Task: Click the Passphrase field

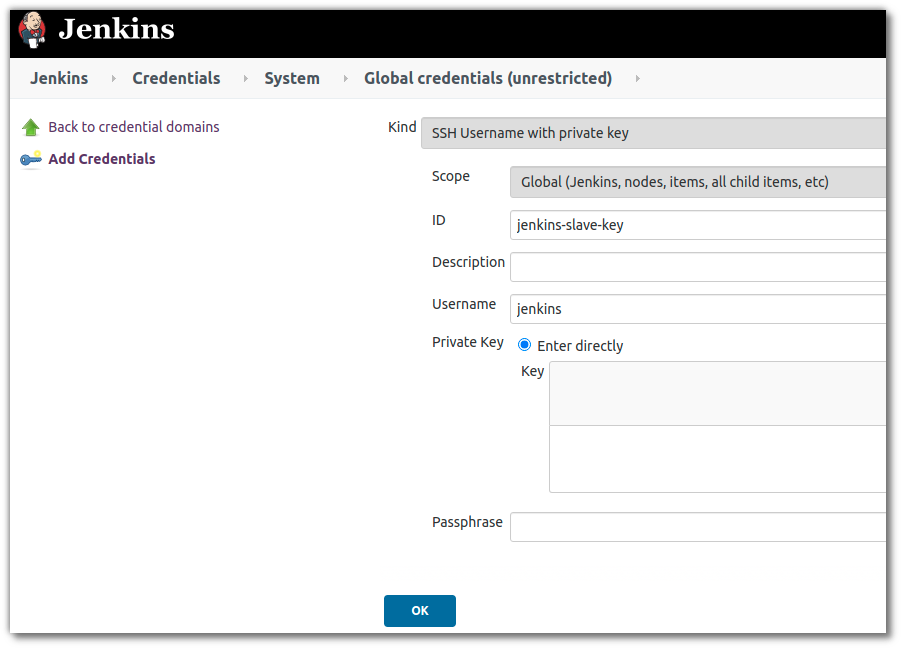Action: [697, 527]
